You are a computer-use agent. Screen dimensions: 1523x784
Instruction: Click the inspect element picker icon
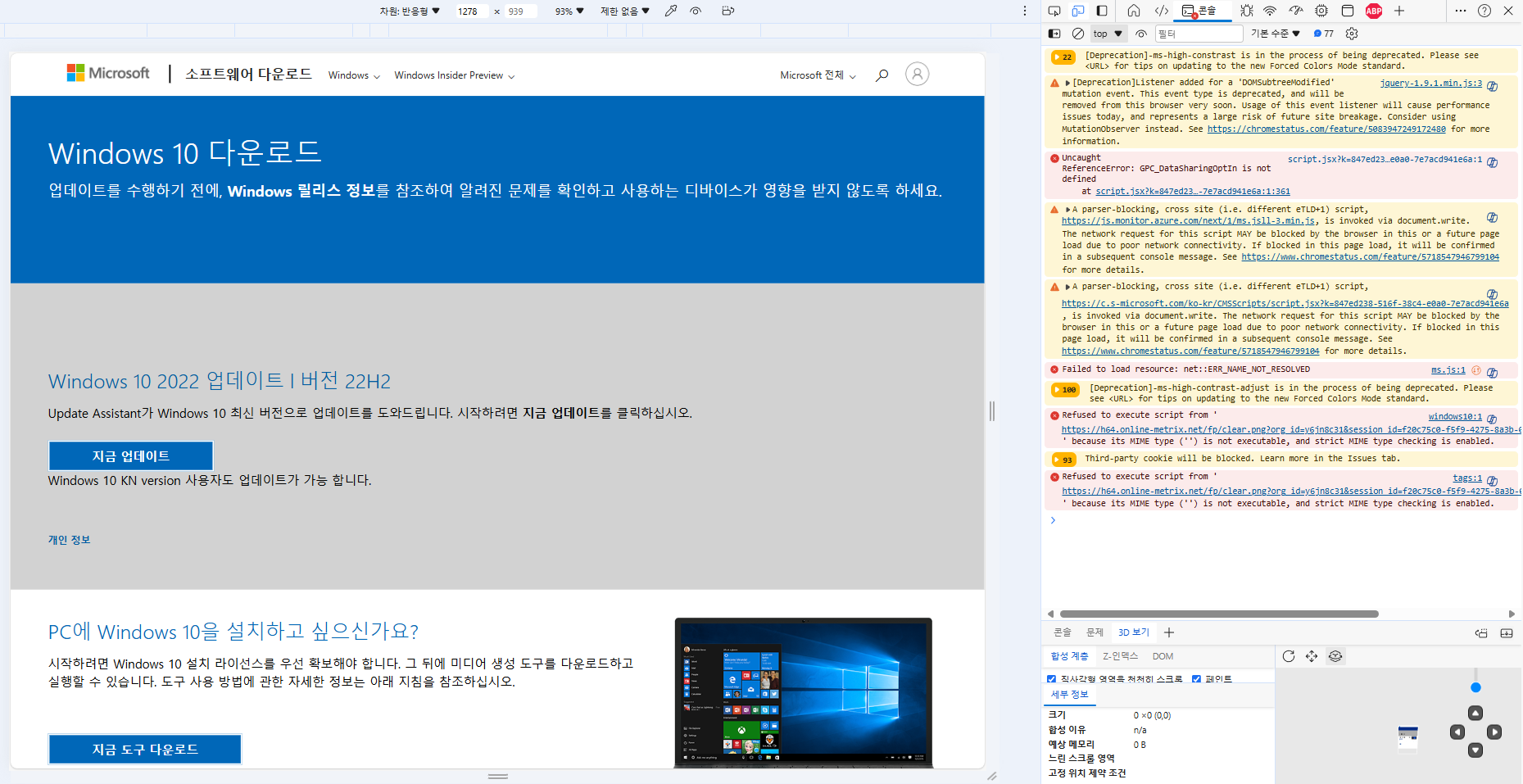tap(1054, 11)
